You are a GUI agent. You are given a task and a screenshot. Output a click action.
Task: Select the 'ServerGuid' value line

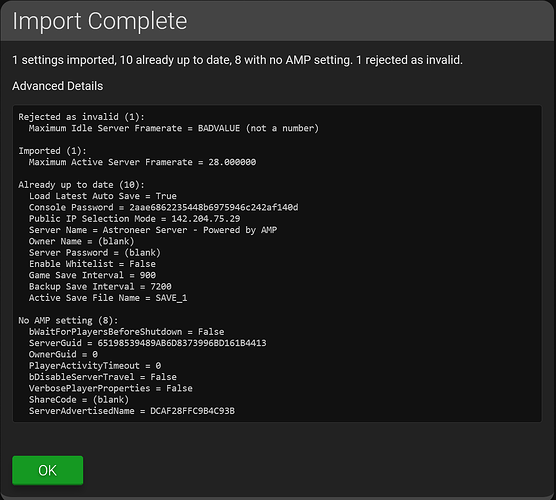[148, 343]
